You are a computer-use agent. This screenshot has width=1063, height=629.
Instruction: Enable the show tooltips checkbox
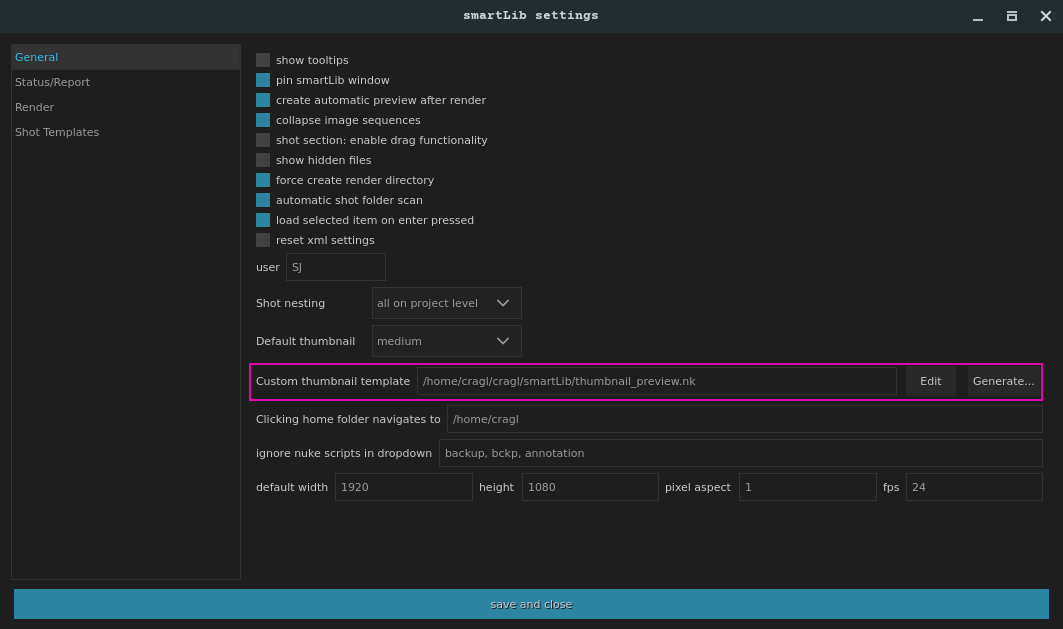tap(263, 60)
